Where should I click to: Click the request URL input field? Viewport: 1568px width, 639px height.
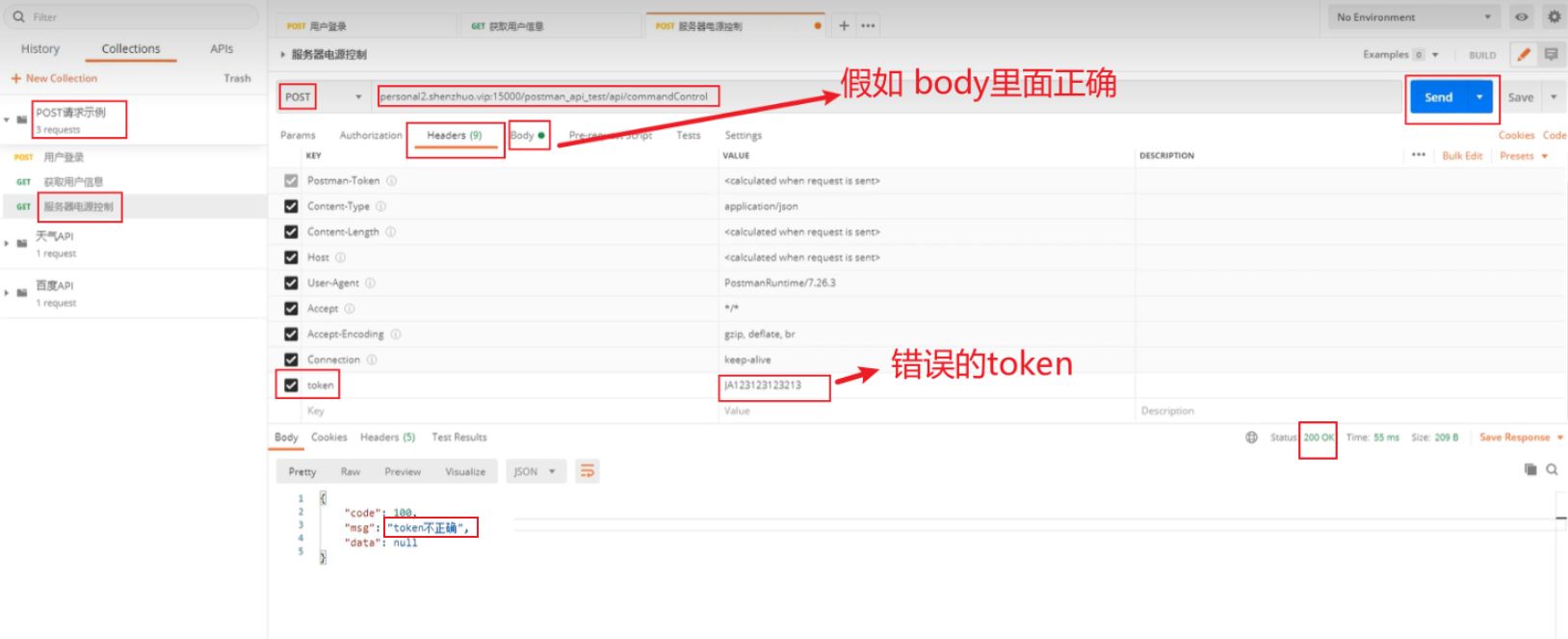coord(886,96)
